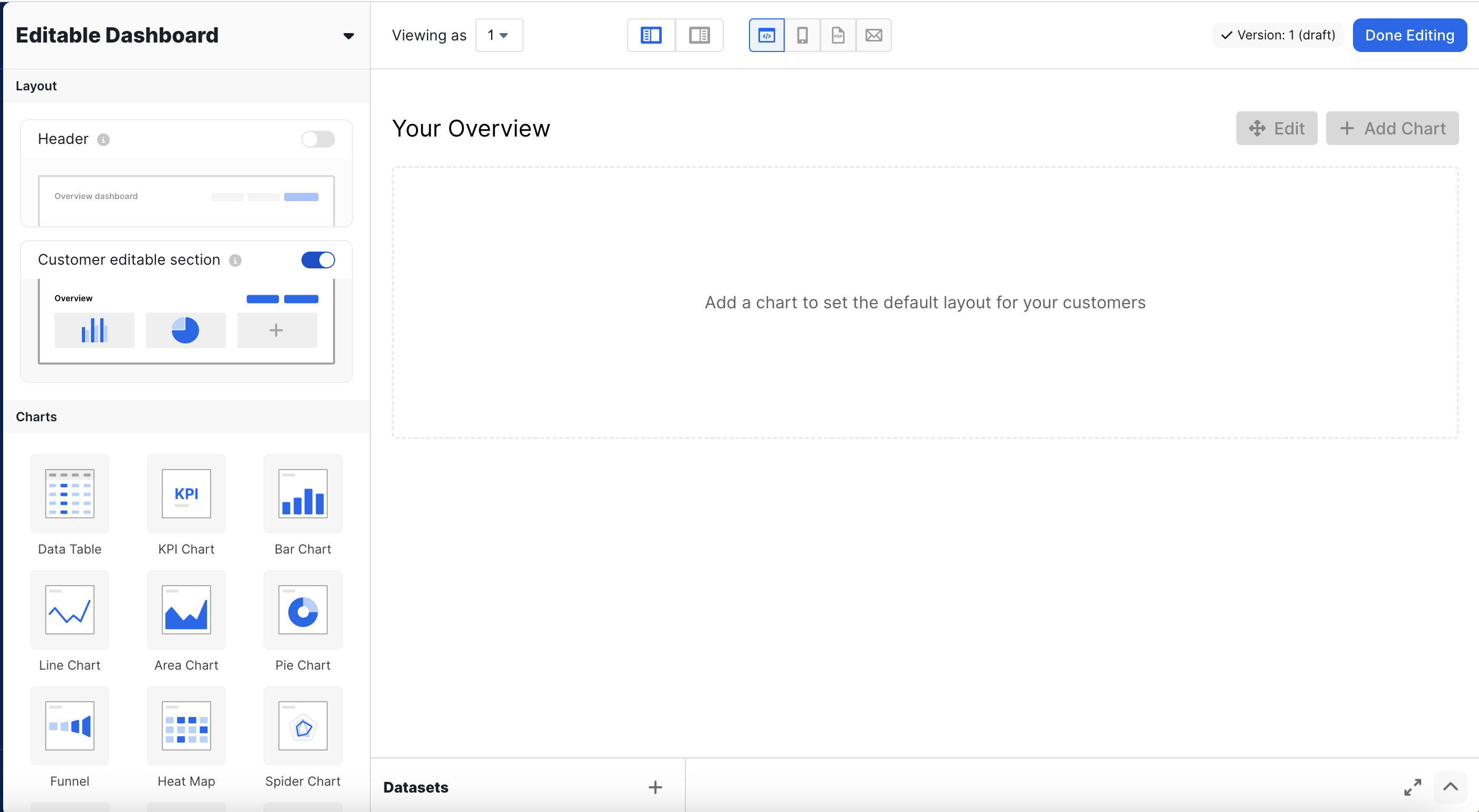
Task: Disable the Customer editable section toggle
Action: (318, 259)
